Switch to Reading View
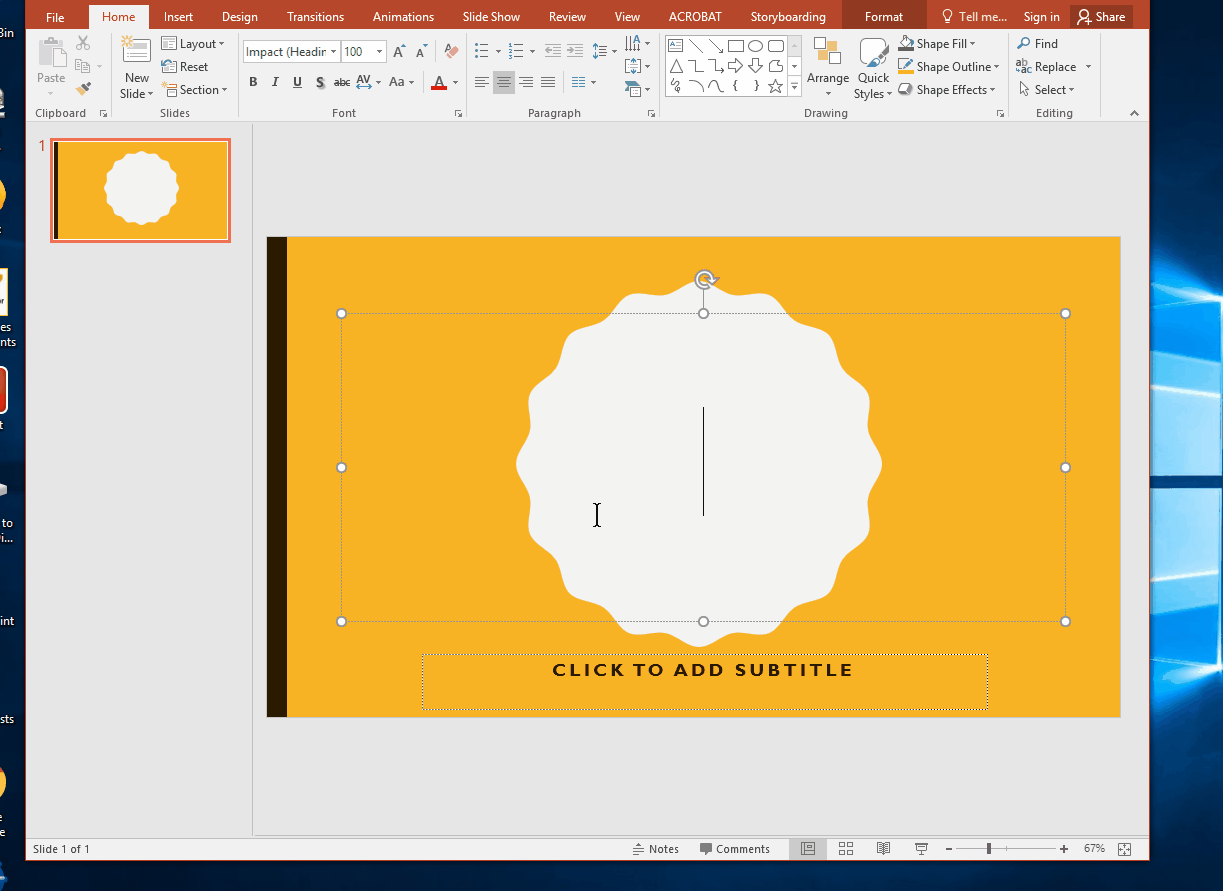Viewport: 1223px width, 891px height. tap(884, 849)
